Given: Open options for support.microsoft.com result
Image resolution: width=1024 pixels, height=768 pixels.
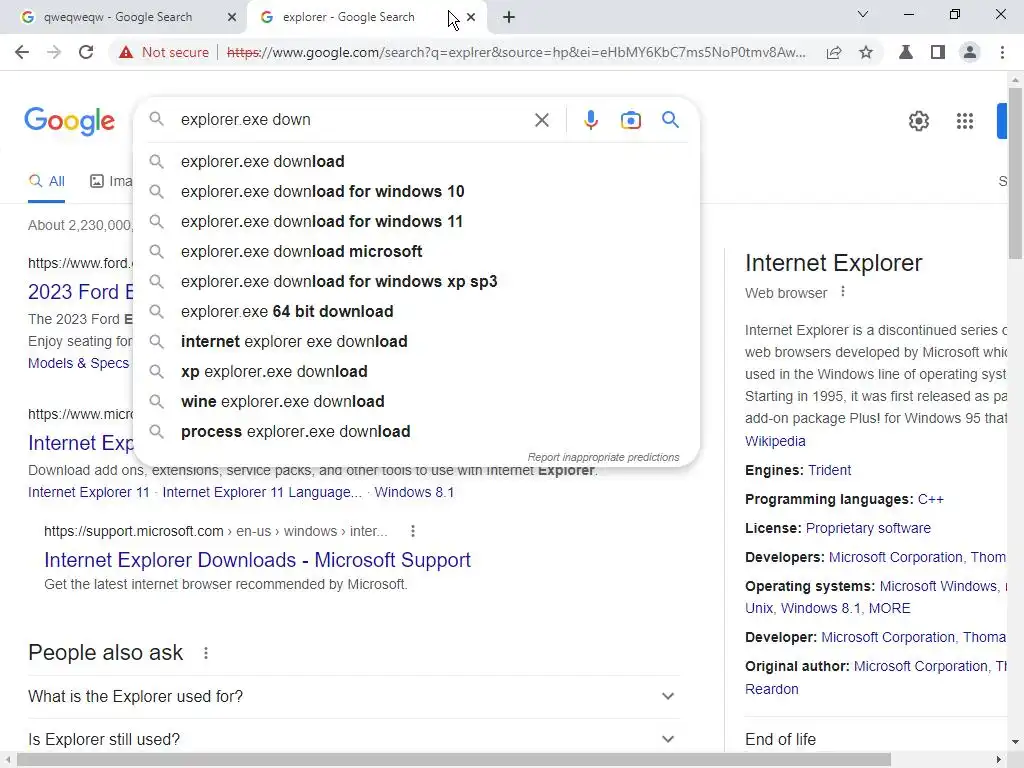Looking at the screenshot, I should coord(412,531).
